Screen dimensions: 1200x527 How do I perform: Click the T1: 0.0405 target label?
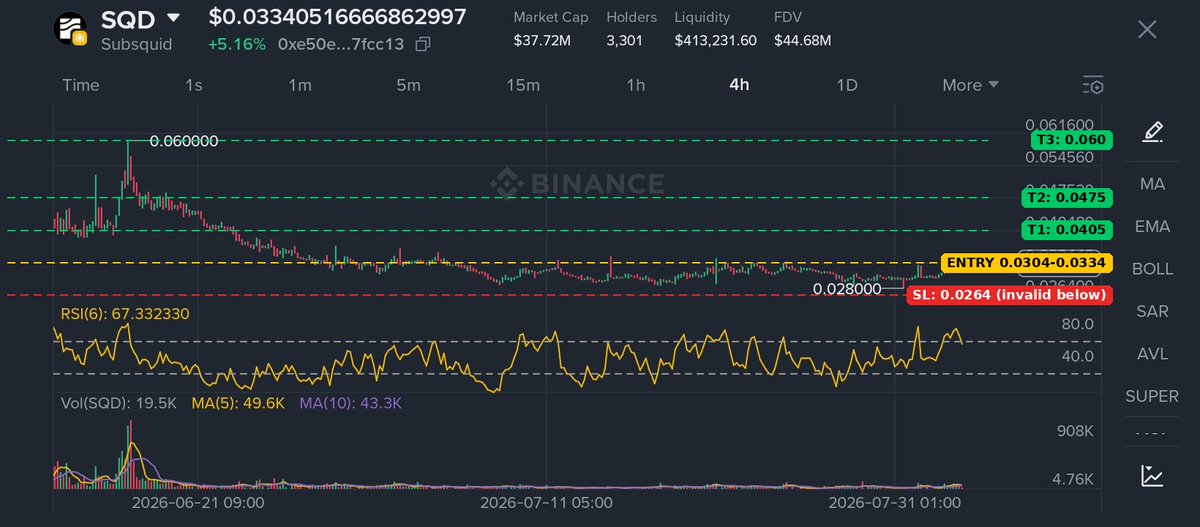[x=1066, y=230]
